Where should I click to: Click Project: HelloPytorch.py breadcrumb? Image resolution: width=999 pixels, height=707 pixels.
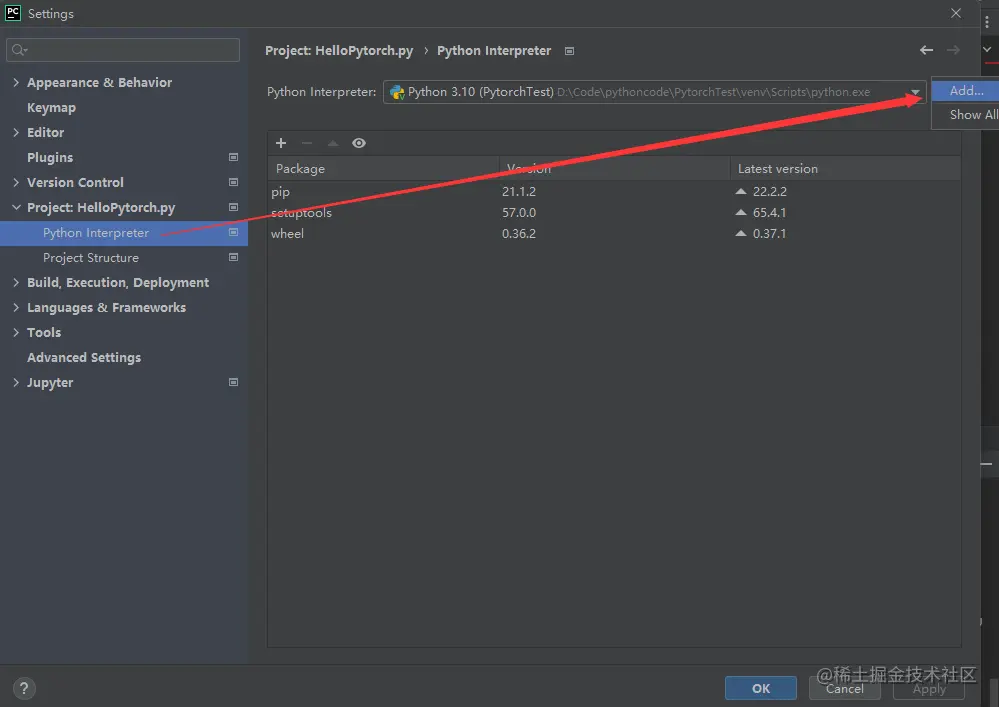[339, 50]
